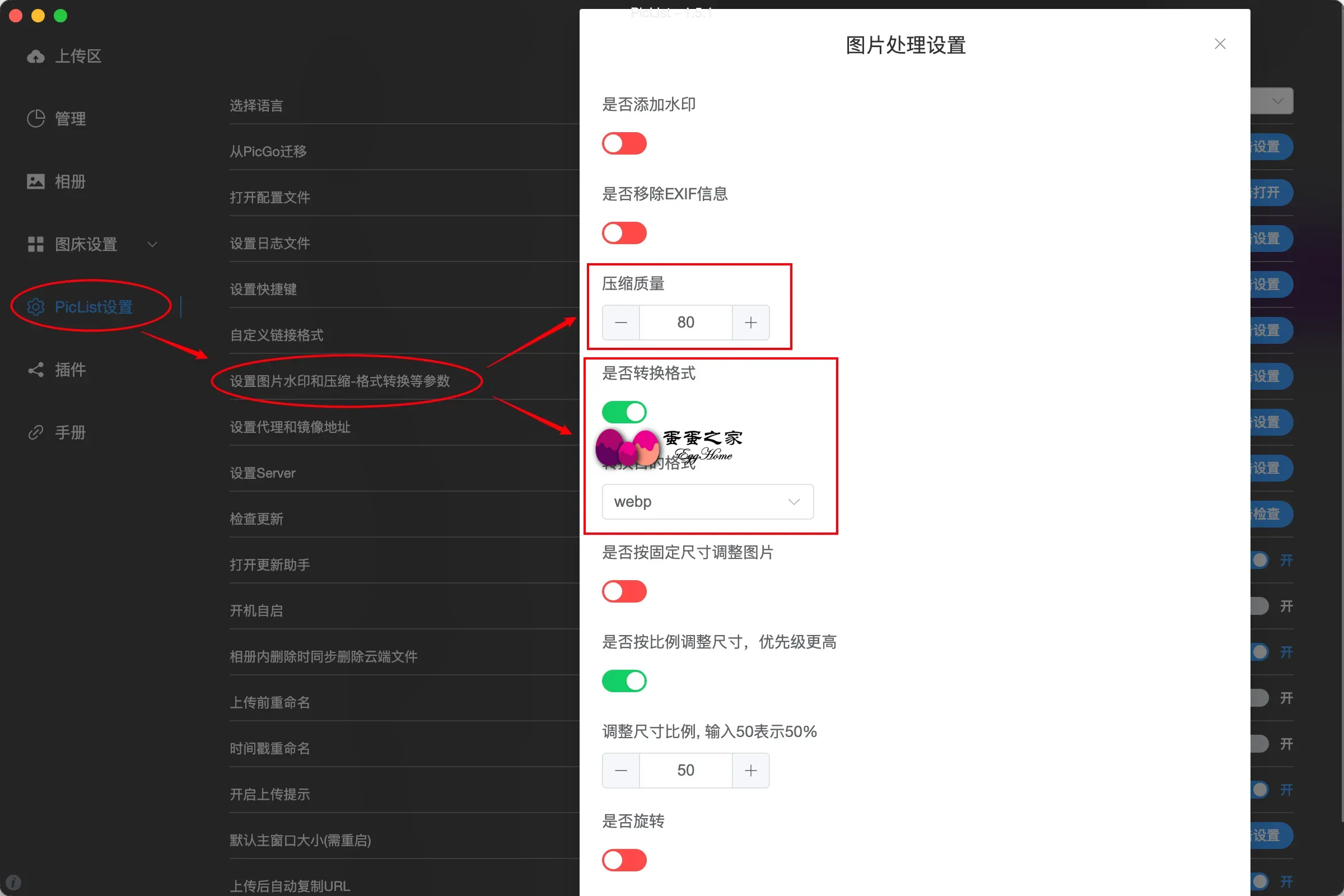Click the compression quality value field showing 80
This screenshot has width=1344, height=896.
pos(685,323)
